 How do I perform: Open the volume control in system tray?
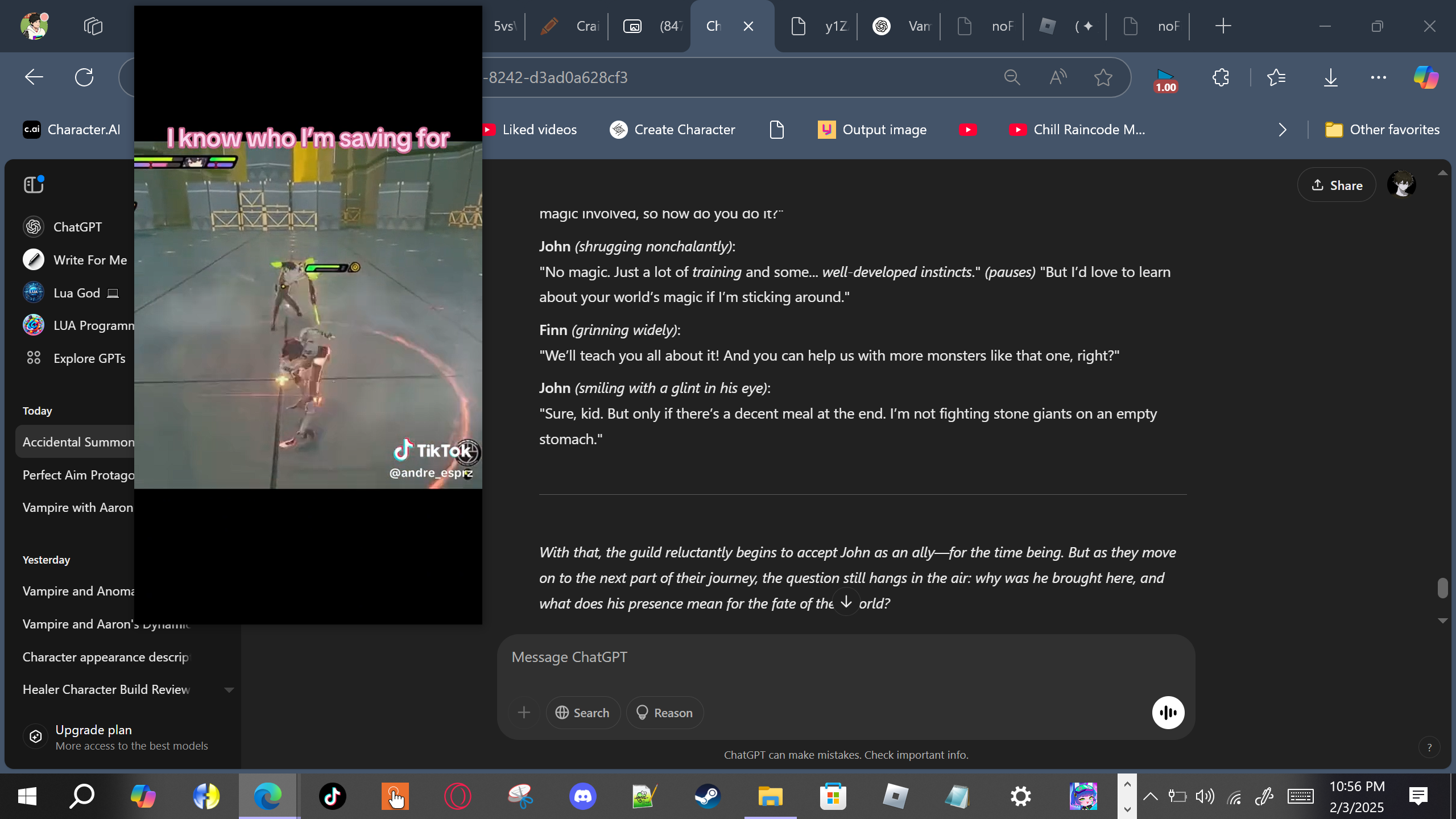click(1205, 796)
